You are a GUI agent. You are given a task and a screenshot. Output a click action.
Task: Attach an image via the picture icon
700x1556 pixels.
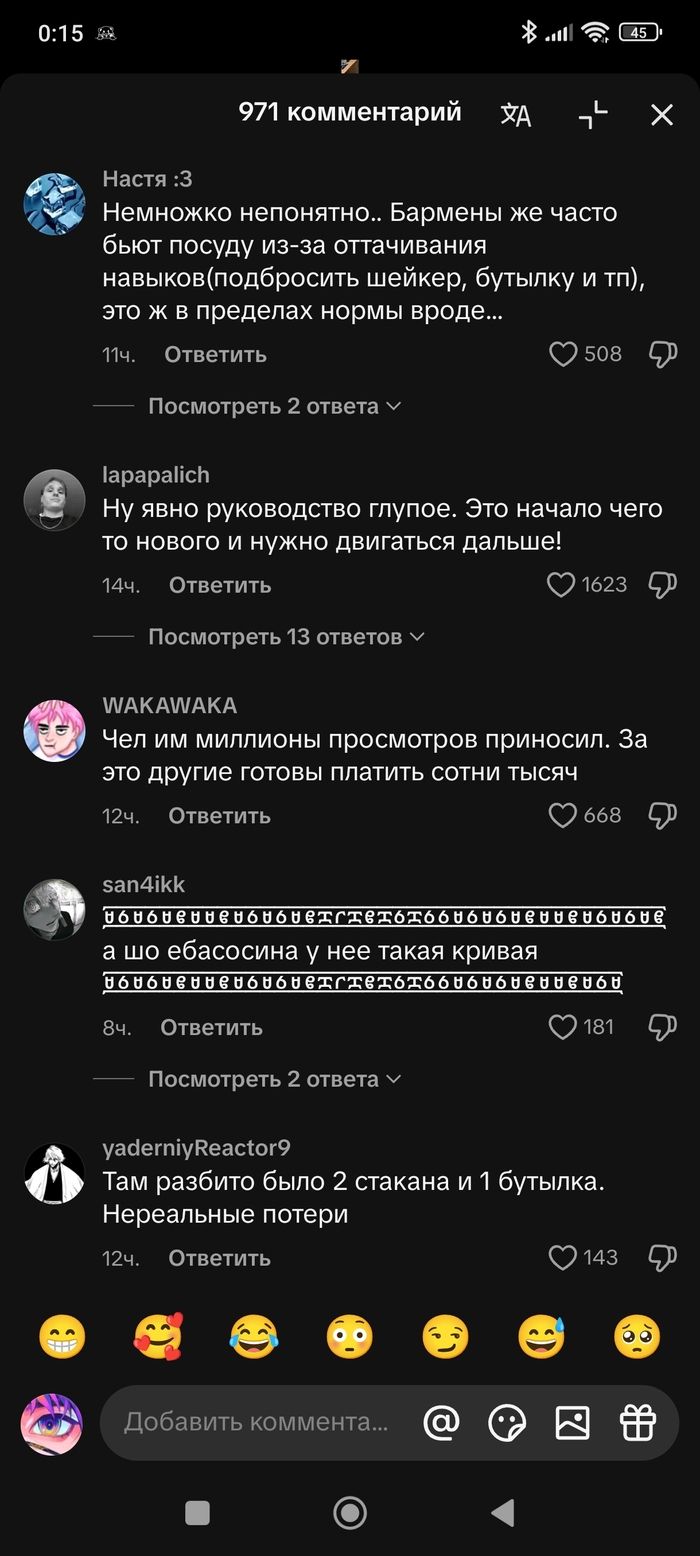pyautogui.click(x=572, y=1422)
